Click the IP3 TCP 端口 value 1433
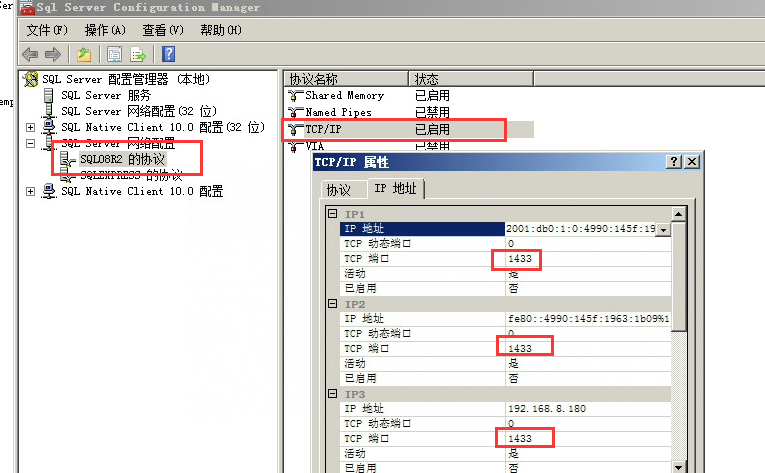765x473 pixels. (520, 438)
